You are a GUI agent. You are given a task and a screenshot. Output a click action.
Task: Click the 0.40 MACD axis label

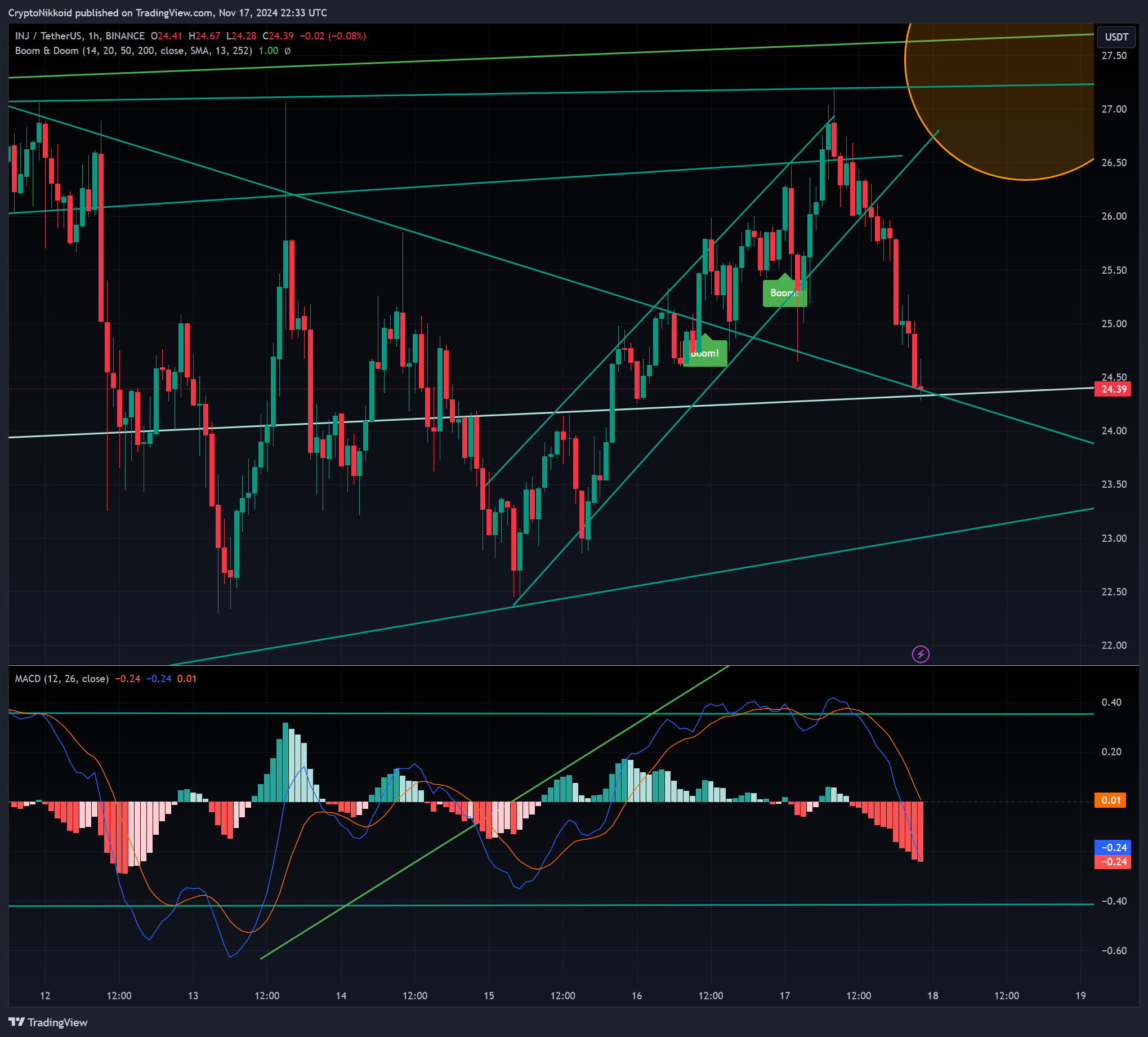1111,702
